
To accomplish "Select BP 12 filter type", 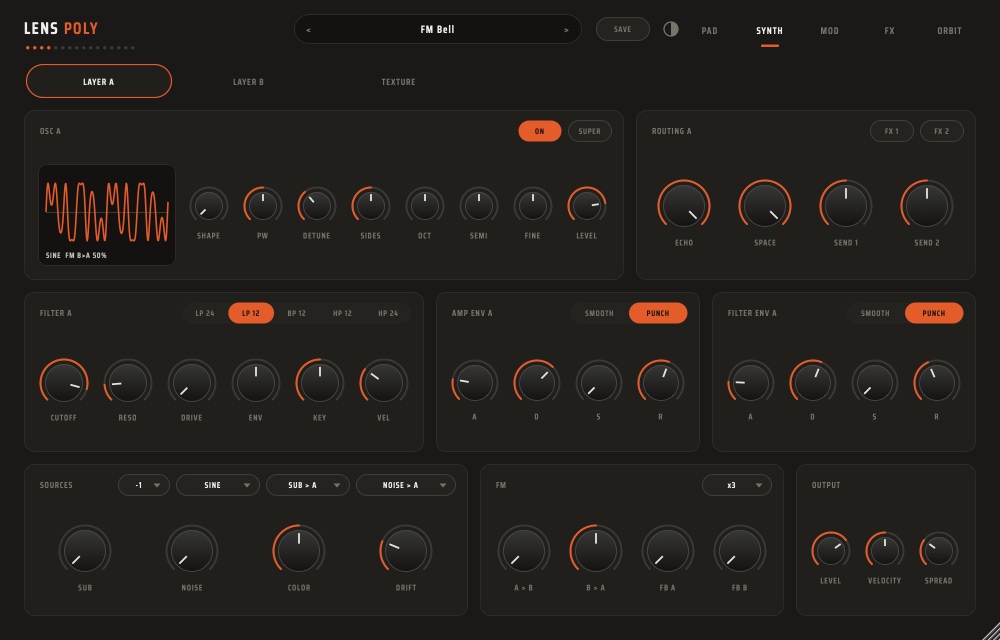I will point(297,313).
